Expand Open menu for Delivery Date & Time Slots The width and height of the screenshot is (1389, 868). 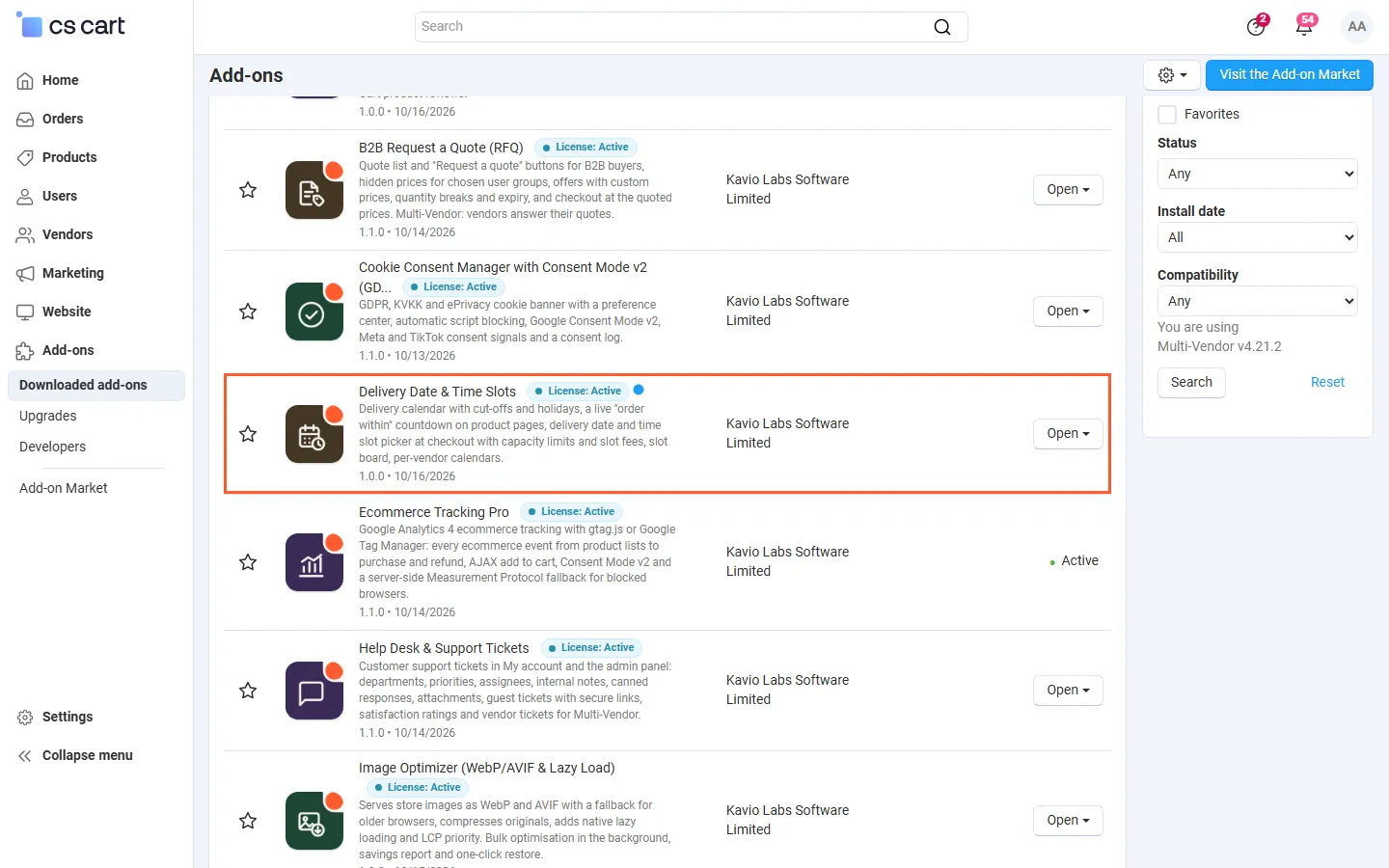pos(1068,434)
